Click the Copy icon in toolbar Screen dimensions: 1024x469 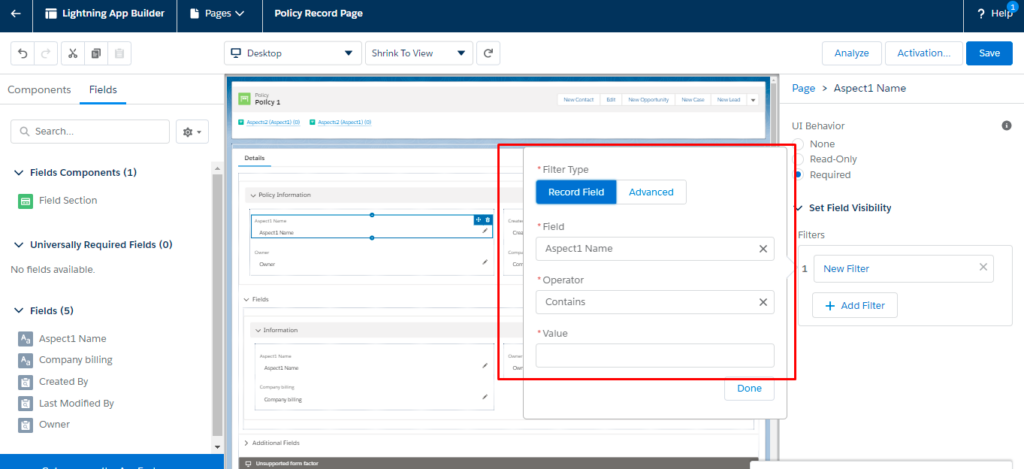[96, 54]
